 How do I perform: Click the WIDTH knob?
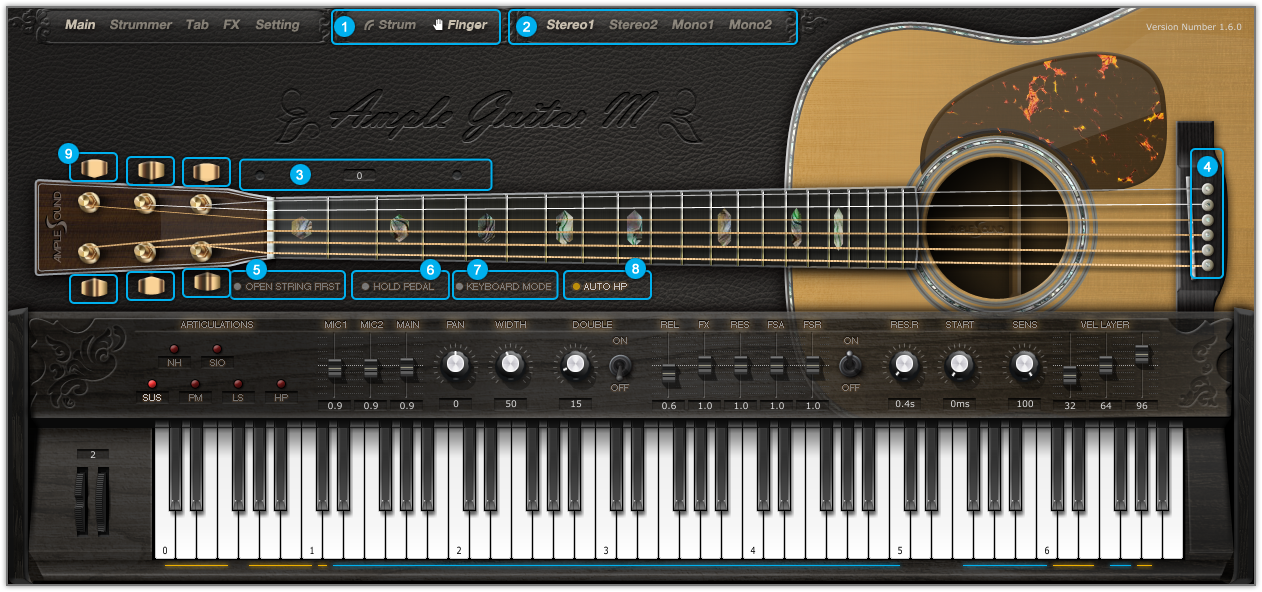coord(510,364)
